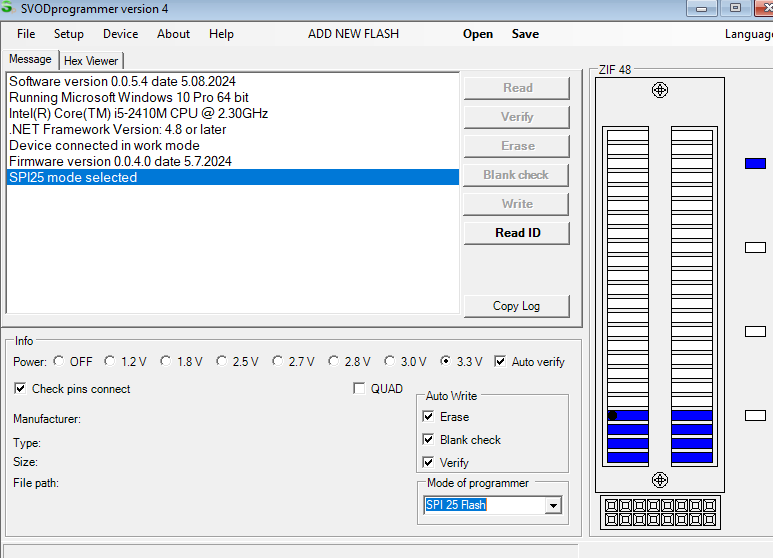Click ADD NEW FLASH in the menu bar
The width and height of the screenshot is (773, 558).
tap(353, 34)
